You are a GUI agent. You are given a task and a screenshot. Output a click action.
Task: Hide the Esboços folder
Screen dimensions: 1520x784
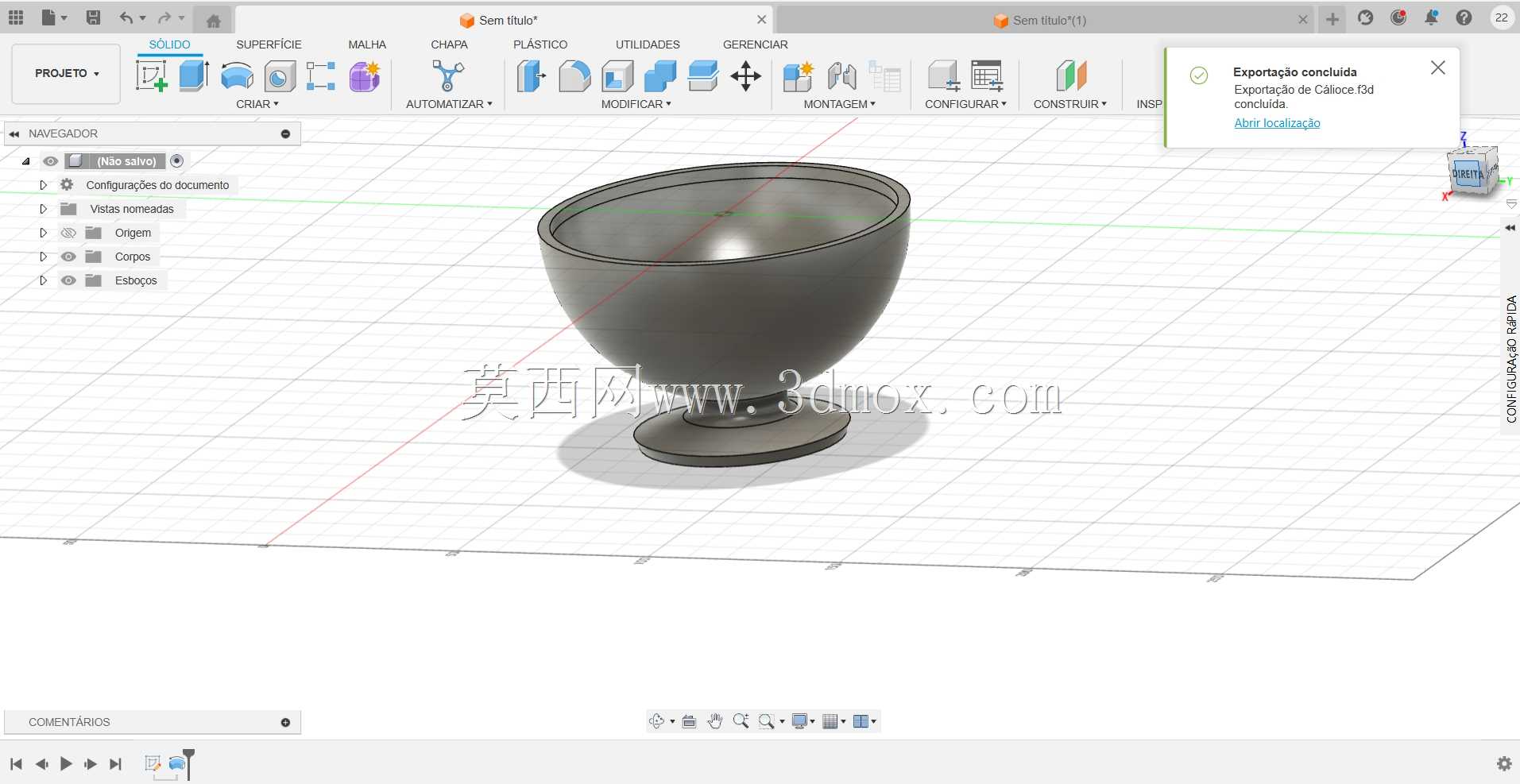(69, 280)
